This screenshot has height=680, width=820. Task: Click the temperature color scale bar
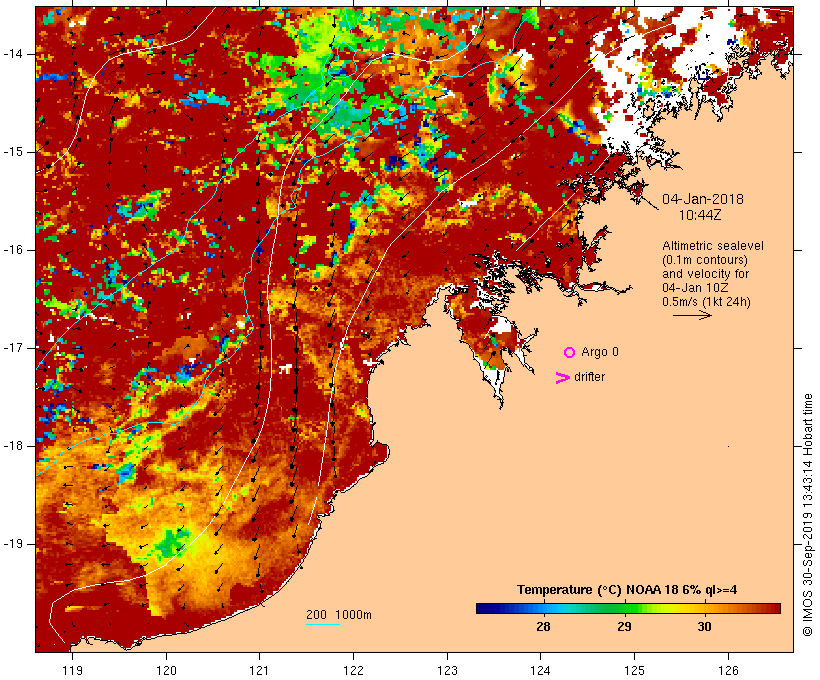[x=628, y=608]
